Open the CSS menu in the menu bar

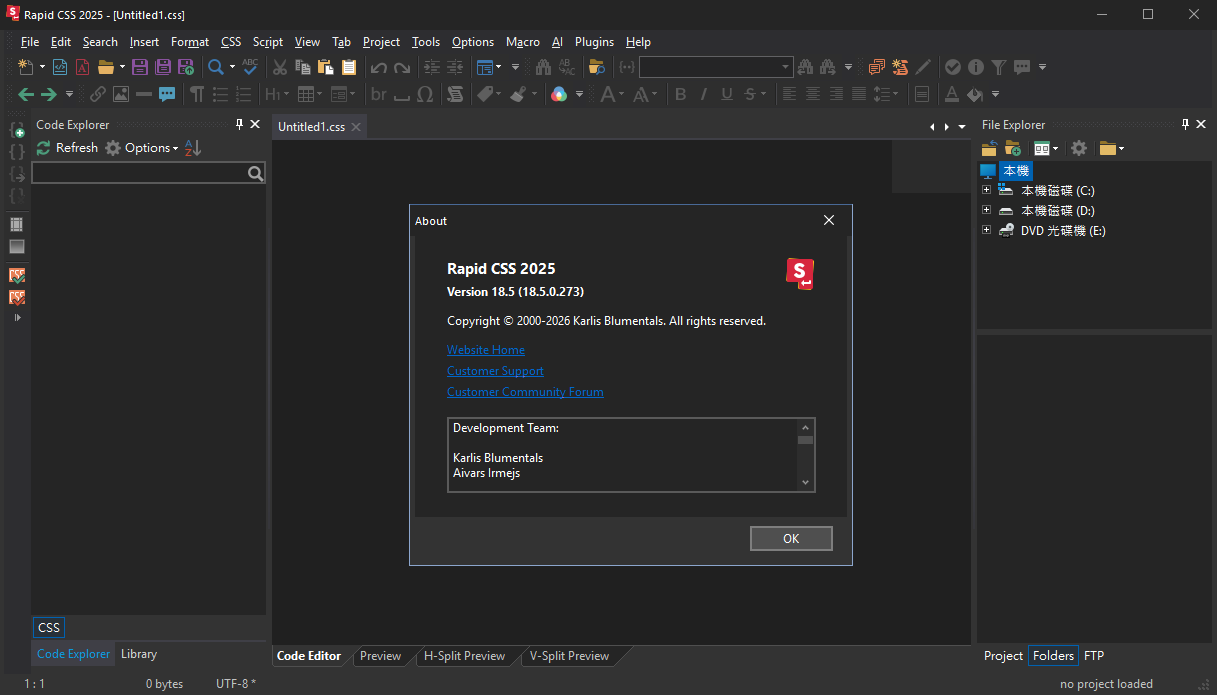coord(231,42)
